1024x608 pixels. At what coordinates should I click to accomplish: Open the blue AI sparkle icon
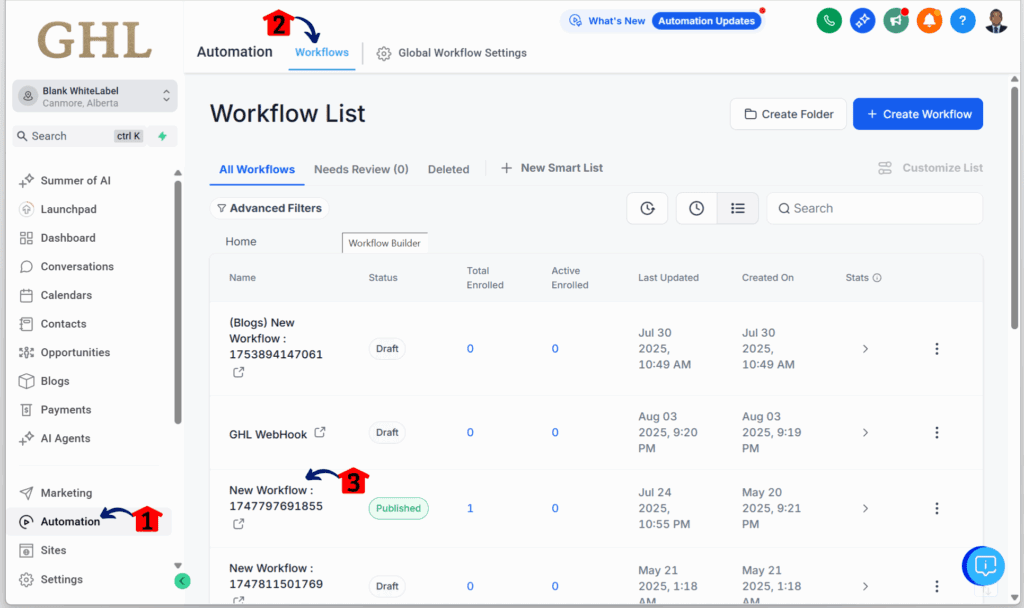[x=862, y=21]
